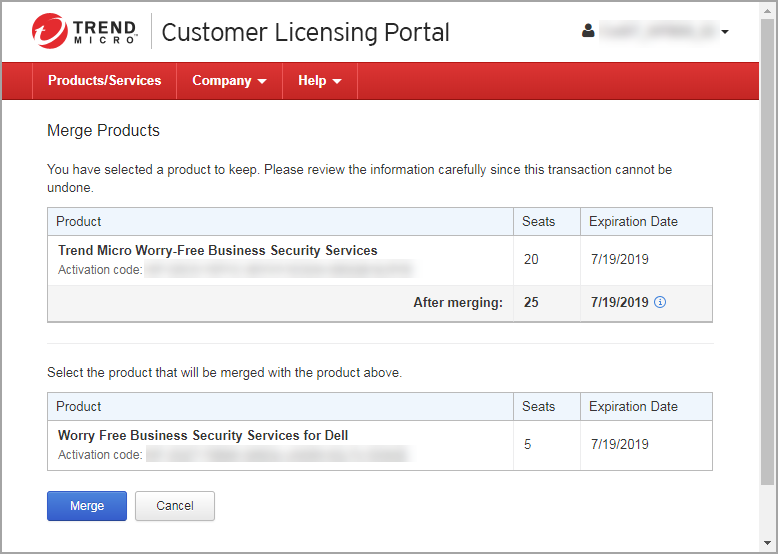
Task: Open the Company dropdown menu
Action: 229,81
